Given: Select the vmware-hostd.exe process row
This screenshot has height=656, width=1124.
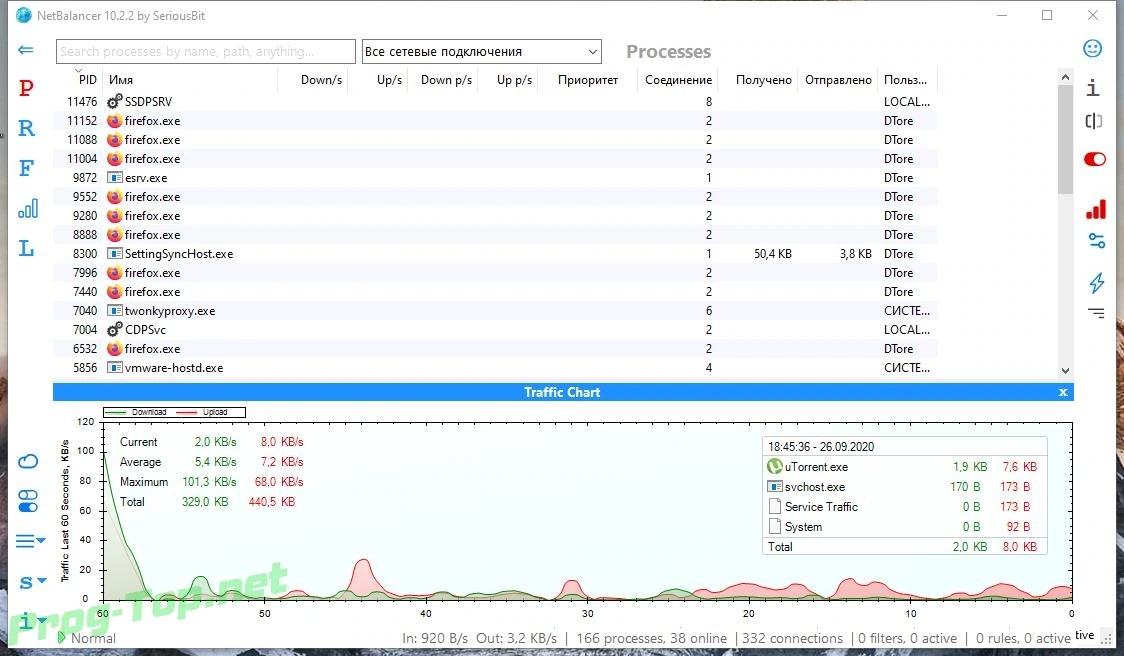Looking at the screenshot, I should tap(496, 368).
